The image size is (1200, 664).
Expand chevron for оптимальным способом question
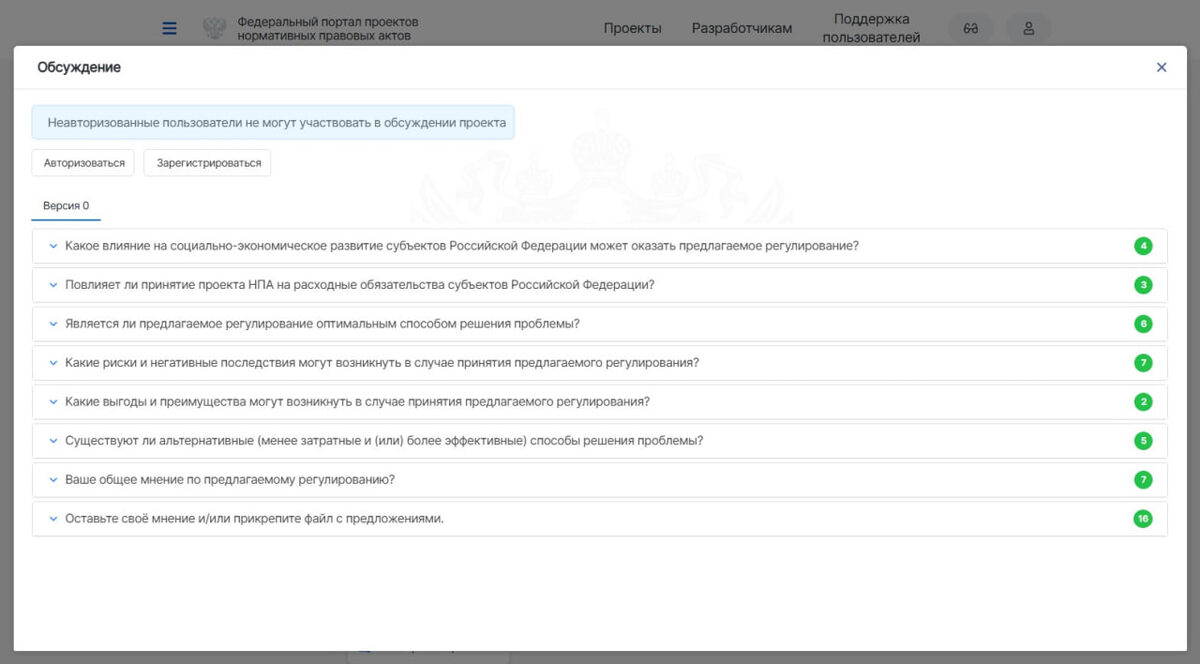(53, 324)
